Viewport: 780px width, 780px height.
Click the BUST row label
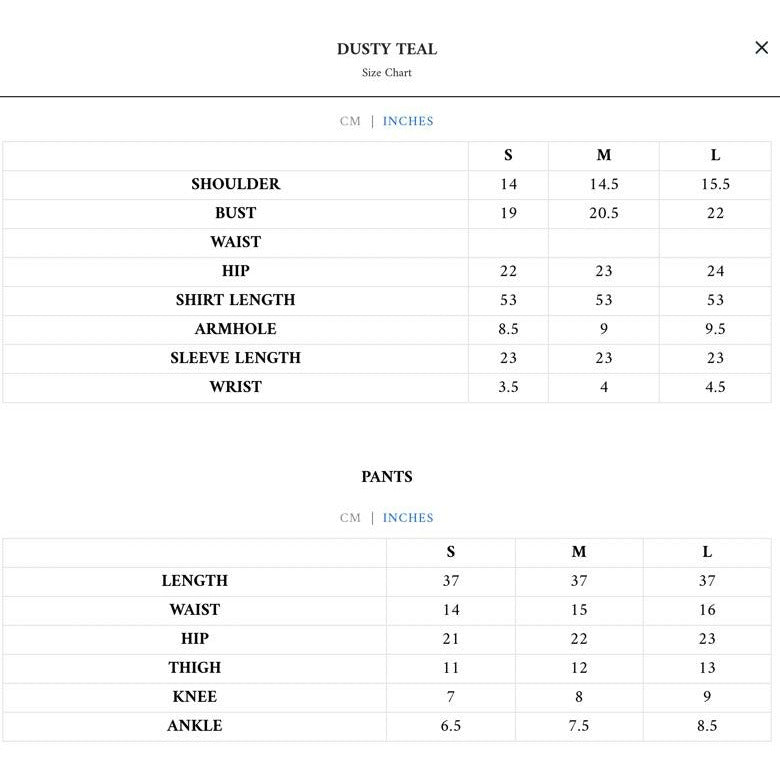tap(236, 213)
